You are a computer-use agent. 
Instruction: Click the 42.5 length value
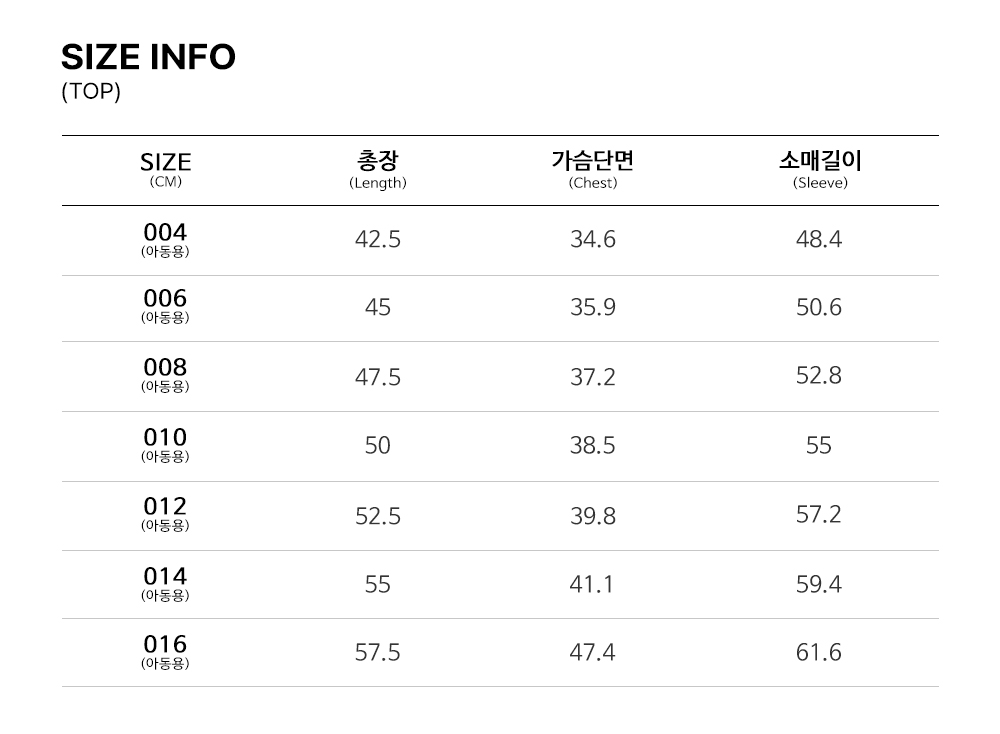point(378,240)
